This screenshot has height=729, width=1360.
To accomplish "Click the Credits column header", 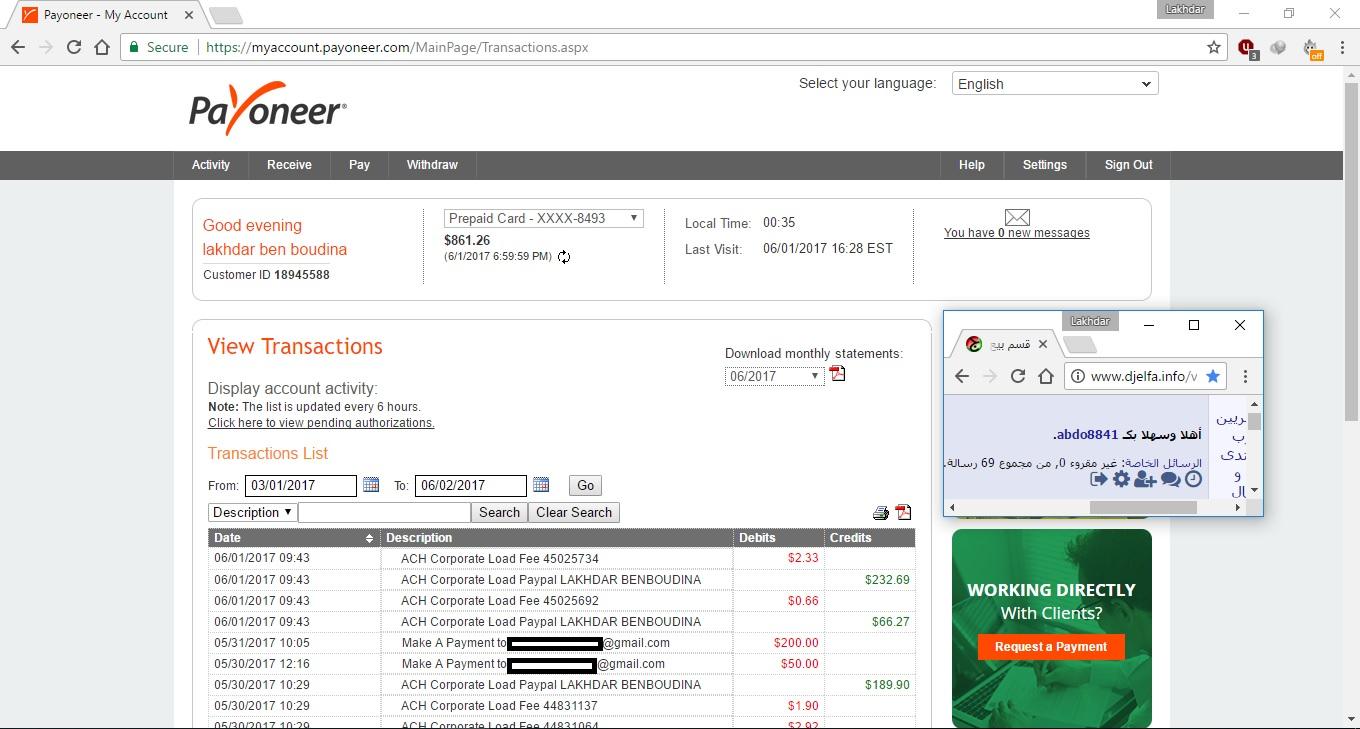I will point(870,538).
